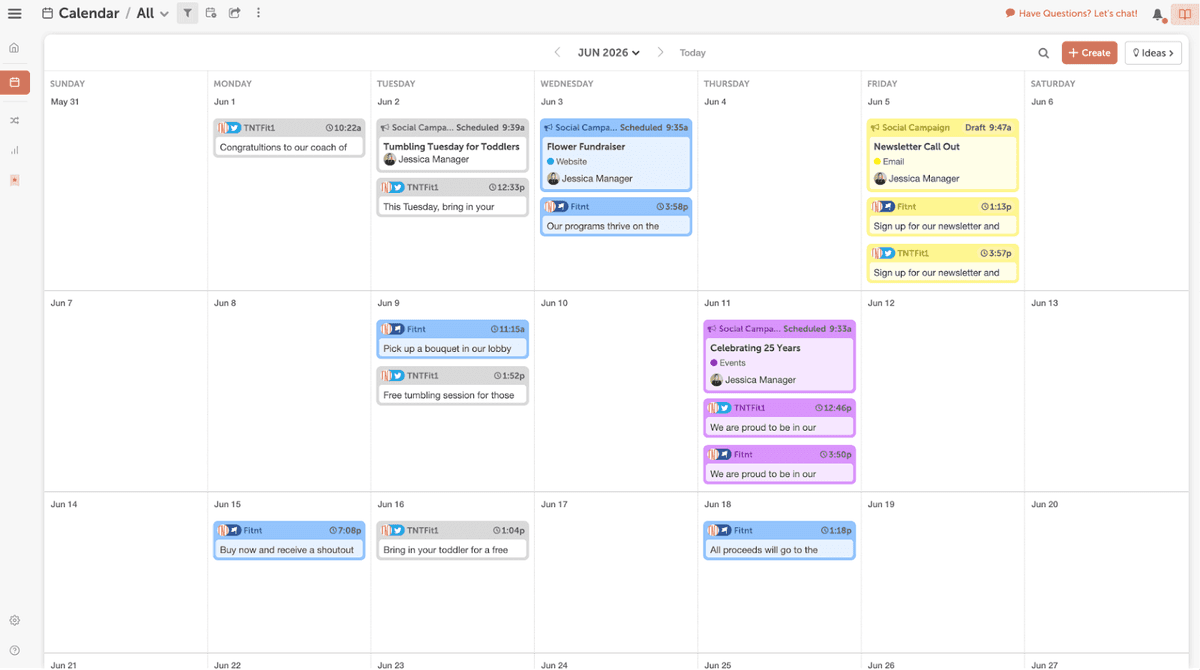Viewport: 1200px width, 670px height.
Task: Open the hamburger menu at top left
Action: [x=14, y=13]
